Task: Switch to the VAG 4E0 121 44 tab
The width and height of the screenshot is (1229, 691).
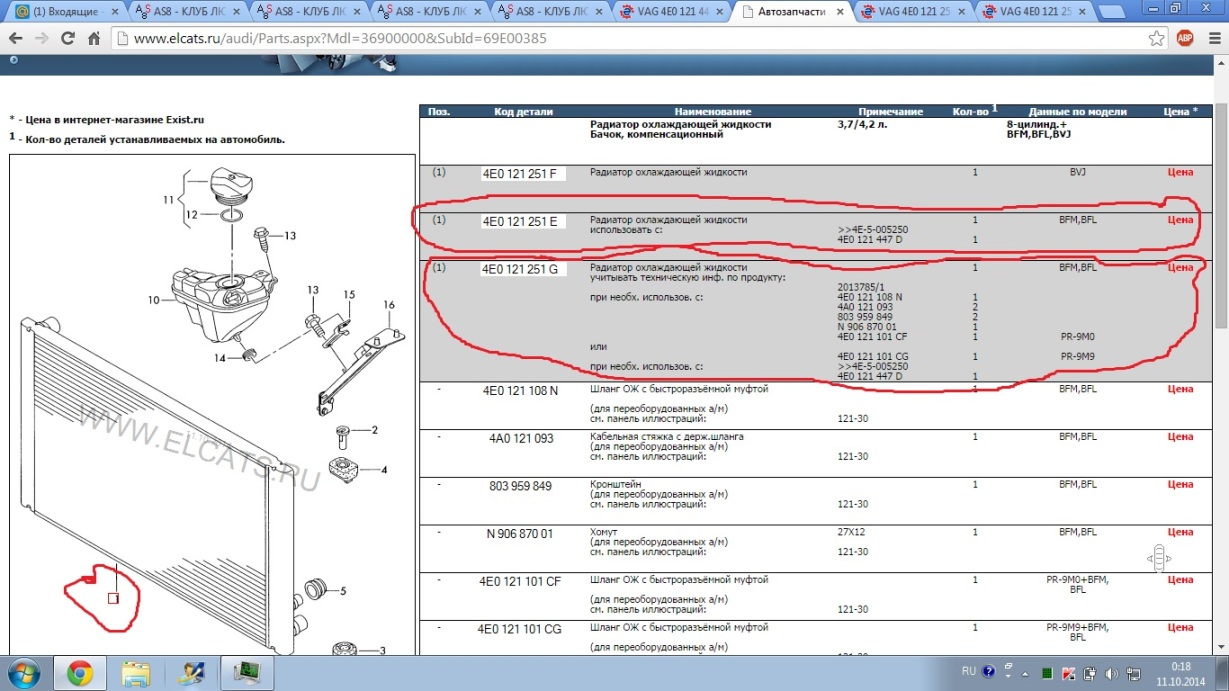Action: (x=670, y=12)
